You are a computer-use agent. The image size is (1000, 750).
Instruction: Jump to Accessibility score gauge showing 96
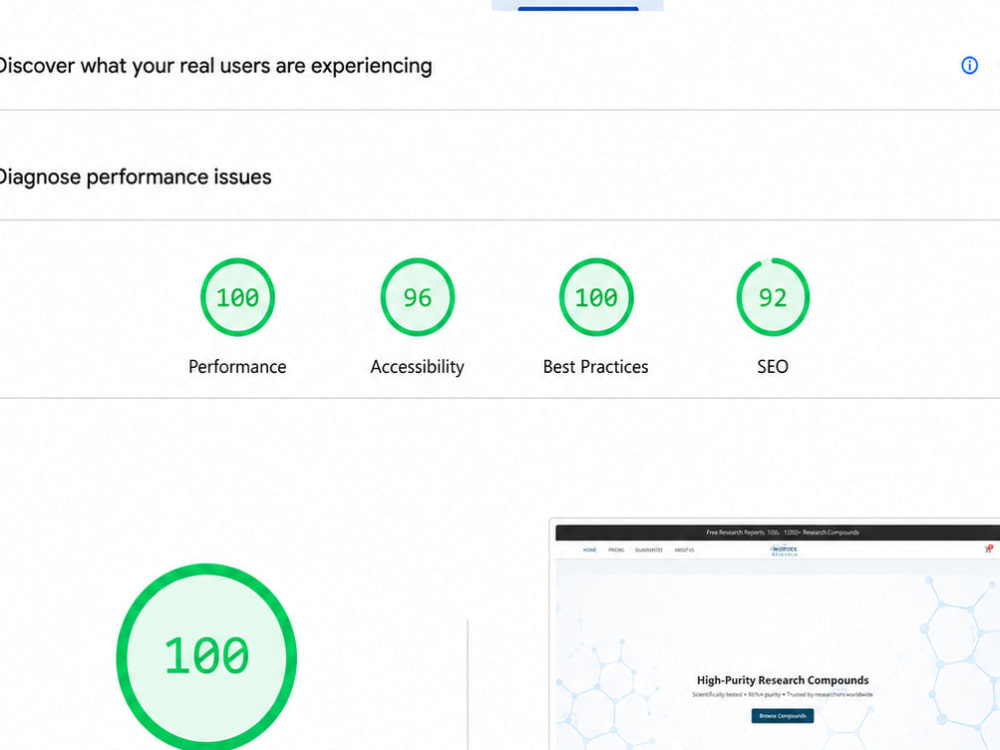[x=417, y=297]
